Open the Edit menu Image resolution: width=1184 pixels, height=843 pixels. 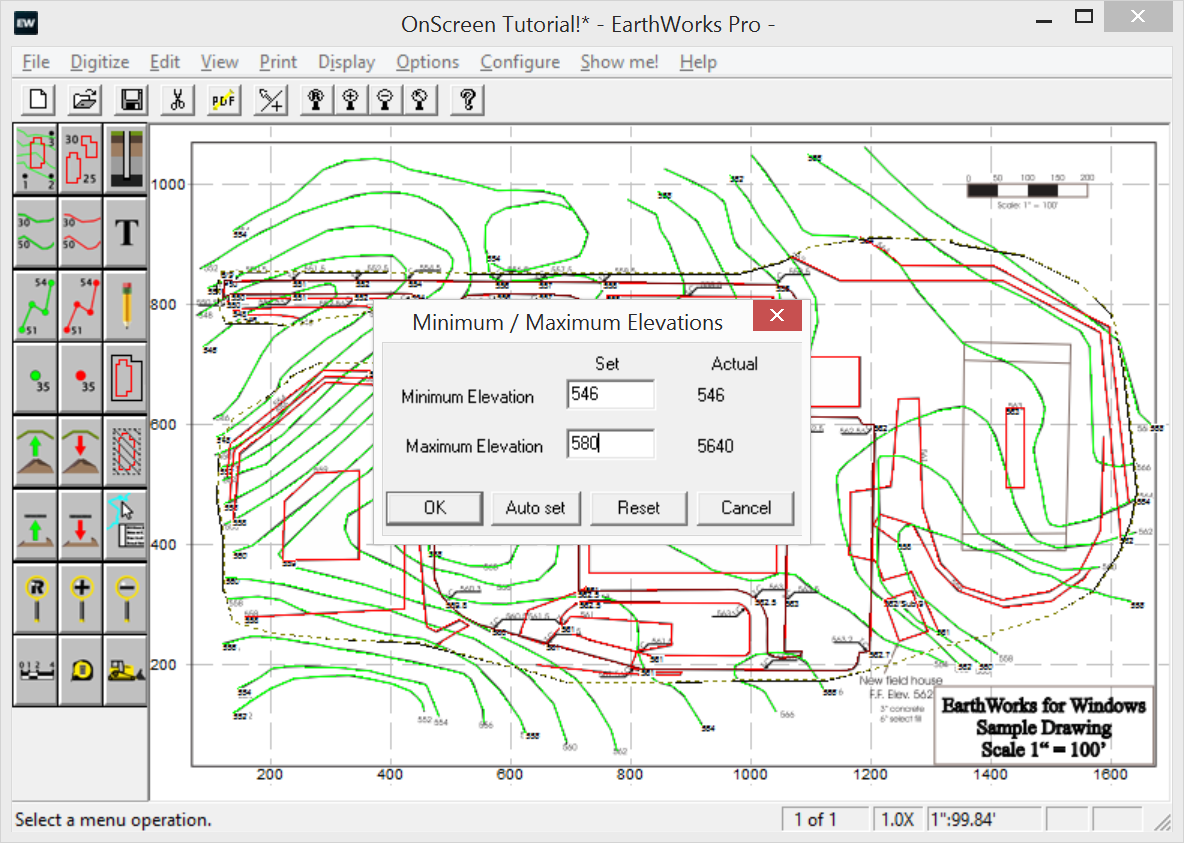coord(165,62)
